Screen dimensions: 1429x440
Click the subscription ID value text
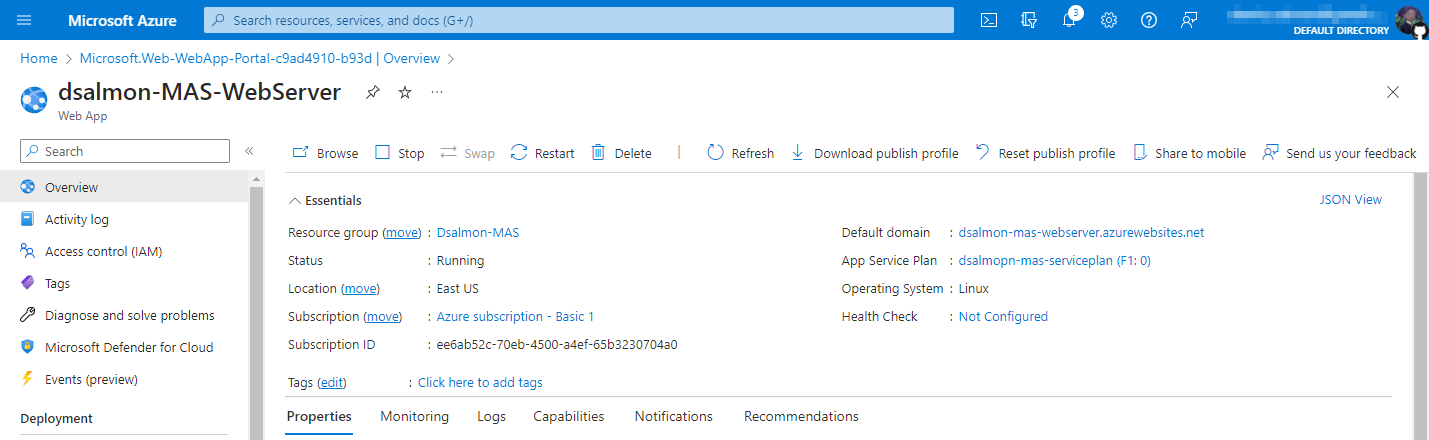557,344
